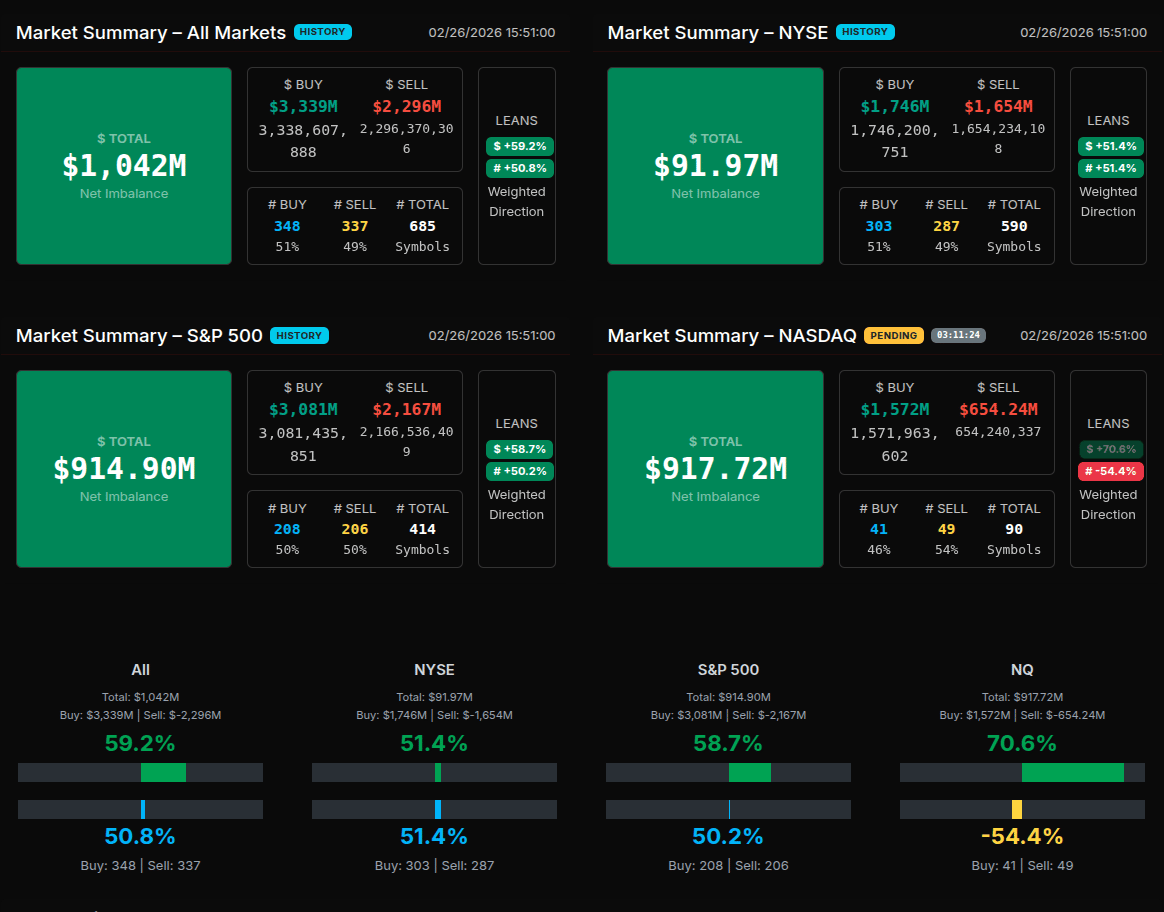Click the green 59.2% dollar bar under All
This screenshot has width=1164, height=912.
(163, 773)
